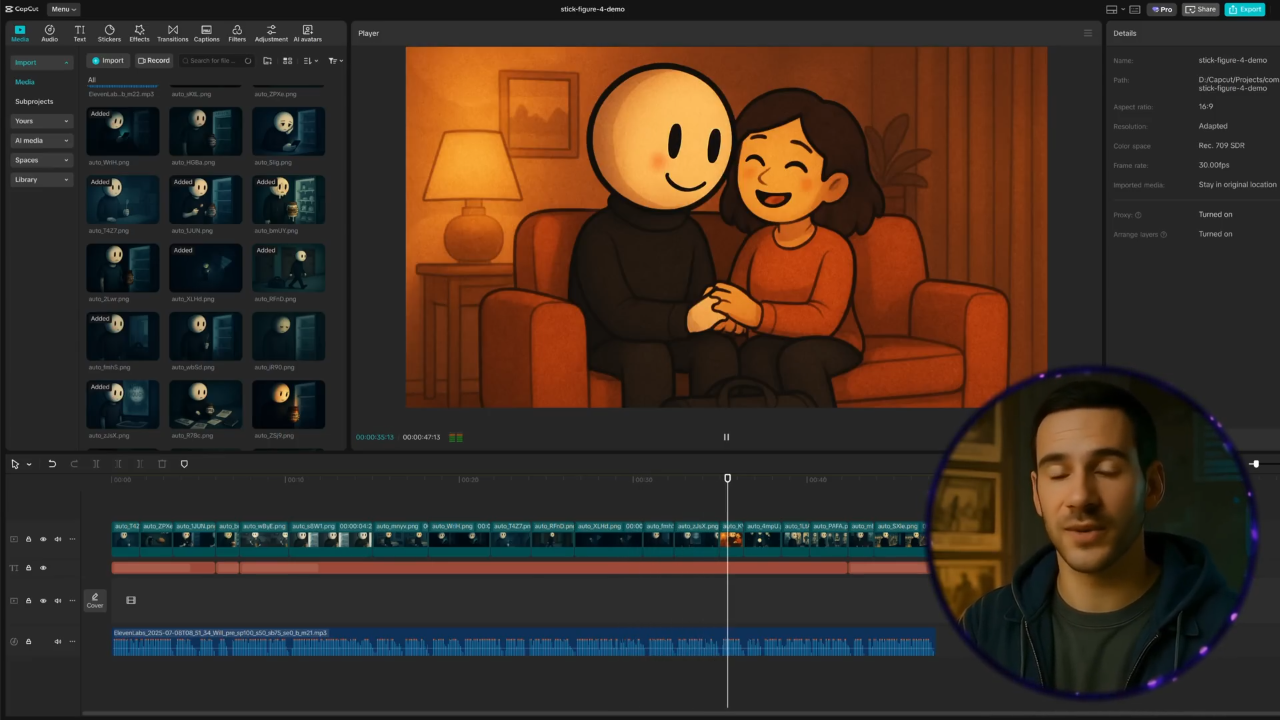Expand the AI media section
1280x720 pixels.
tap(41, 140)
